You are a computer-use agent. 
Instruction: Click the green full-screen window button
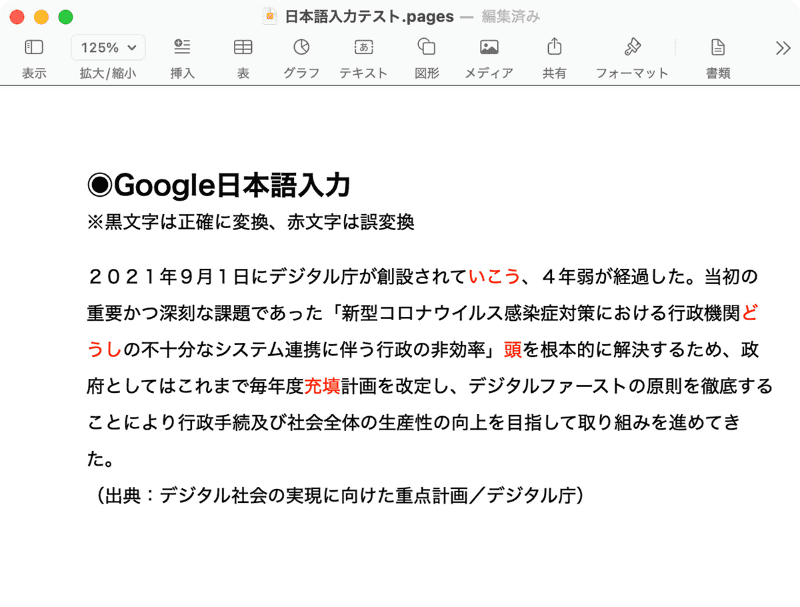coord(65,17)
